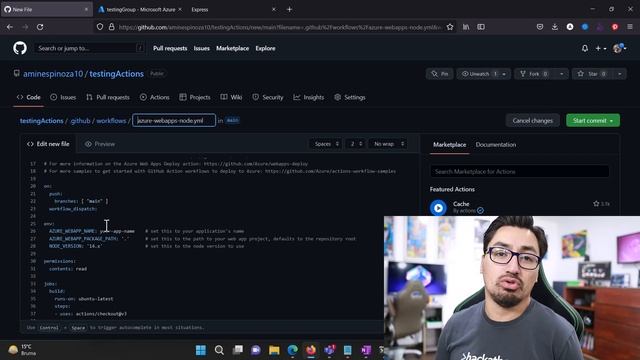Open a new browser tab

[289, 9]
